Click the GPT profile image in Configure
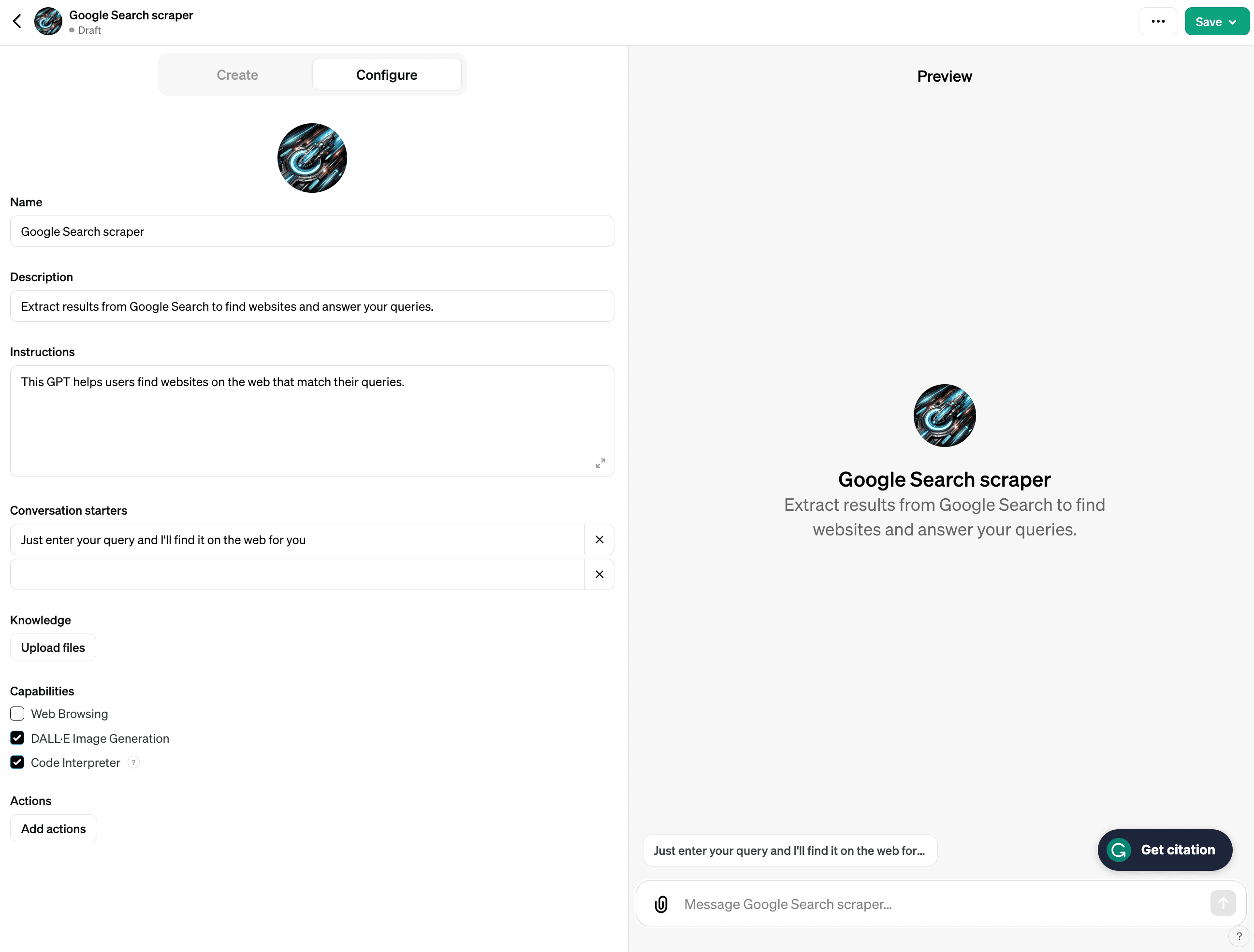Viewport: 1254px width, 952px height. [x=312, y=158]
